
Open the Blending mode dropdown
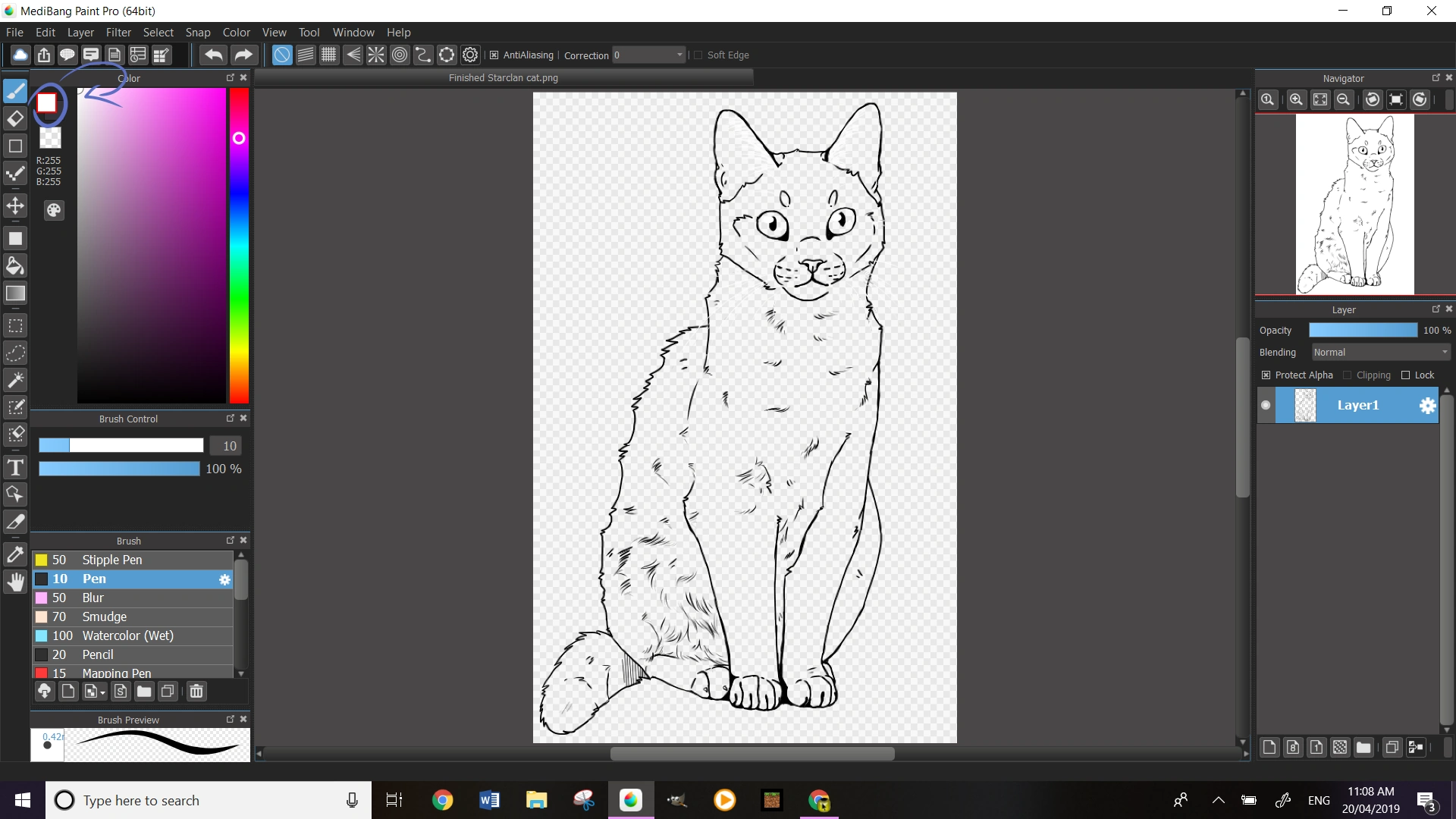click(x=1380, y=353)
